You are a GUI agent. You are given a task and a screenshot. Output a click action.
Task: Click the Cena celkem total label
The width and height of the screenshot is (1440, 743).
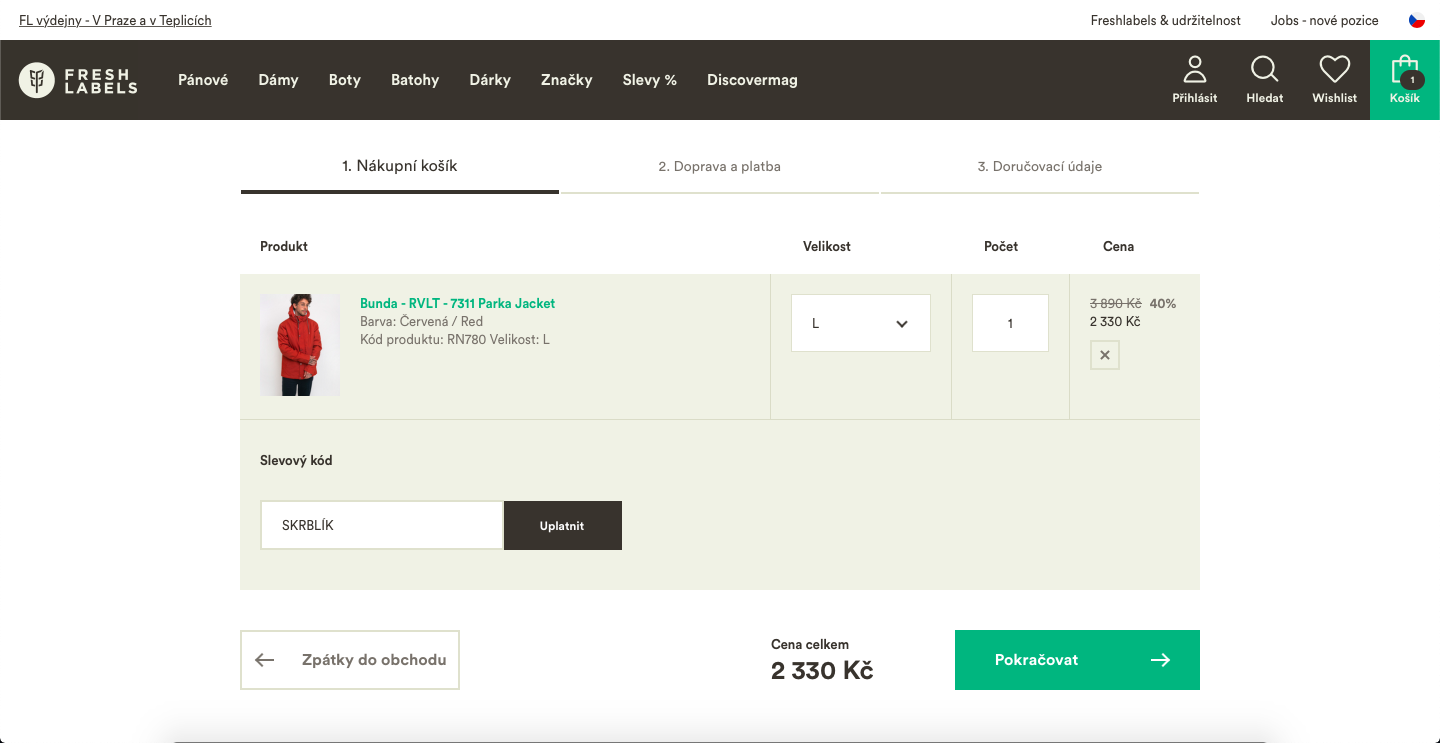pyautogui.click(x=810, y=644)
